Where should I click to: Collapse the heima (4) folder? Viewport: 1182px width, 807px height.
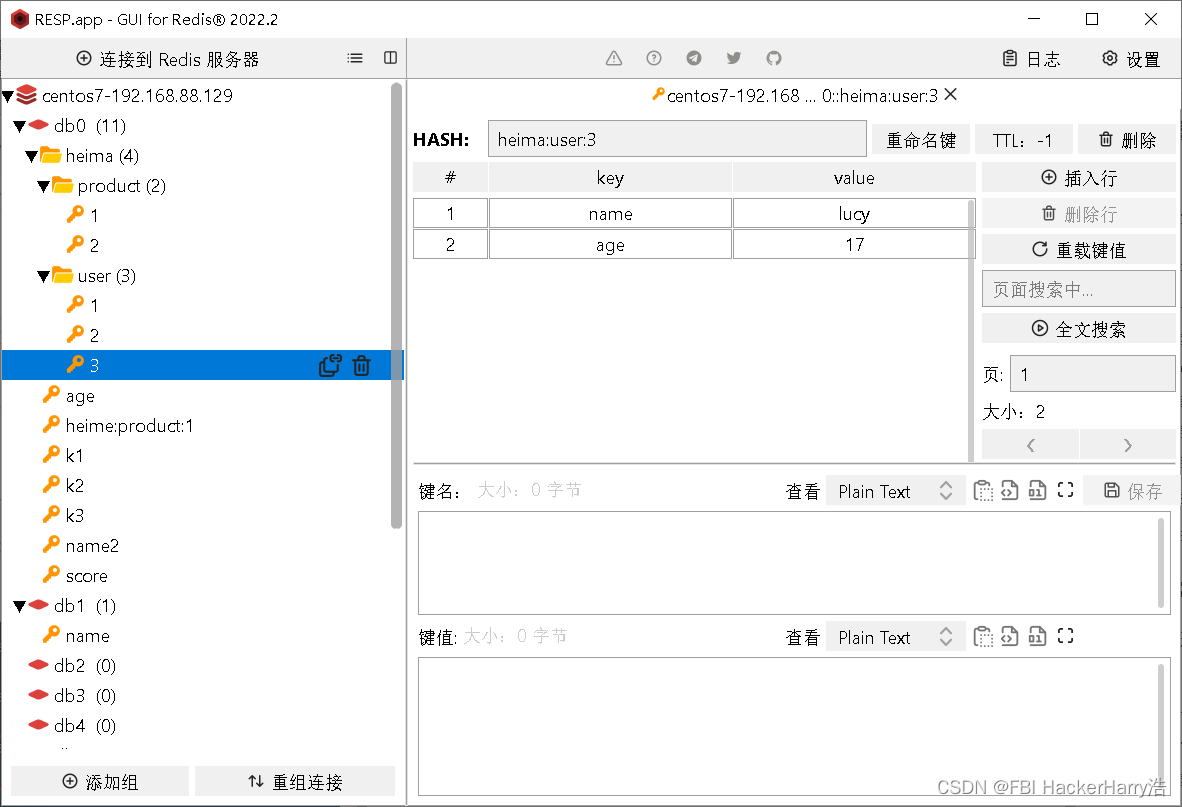[32, 156]
